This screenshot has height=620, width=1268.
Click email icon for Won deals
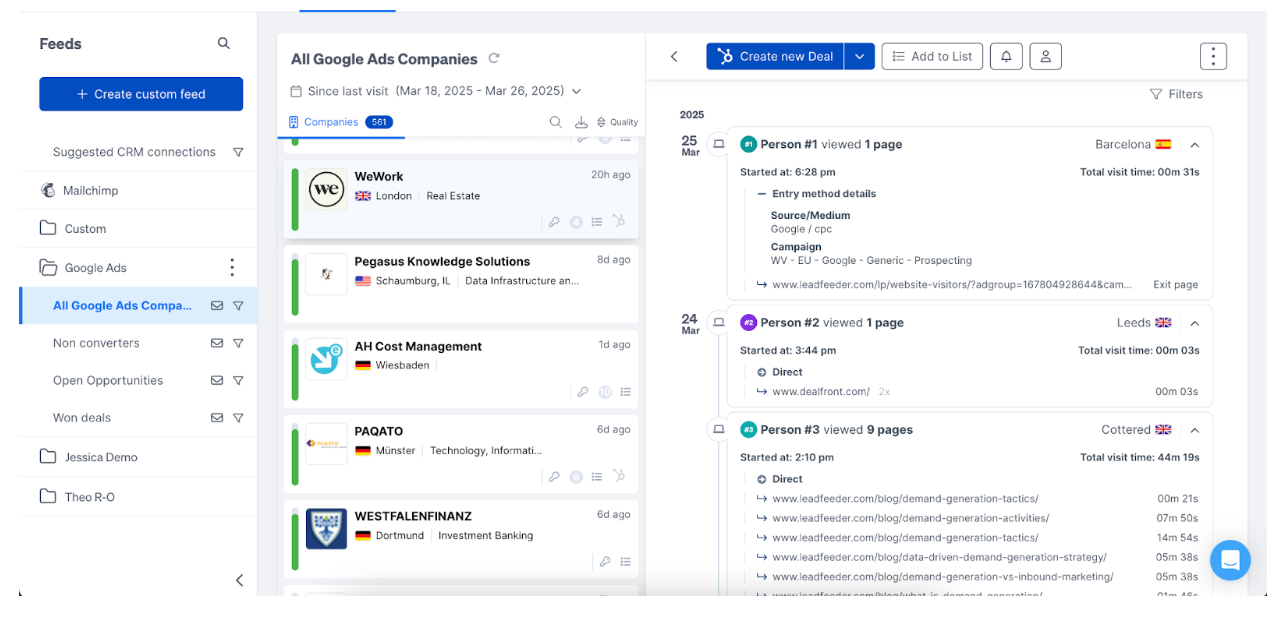[x=217, y=418]
